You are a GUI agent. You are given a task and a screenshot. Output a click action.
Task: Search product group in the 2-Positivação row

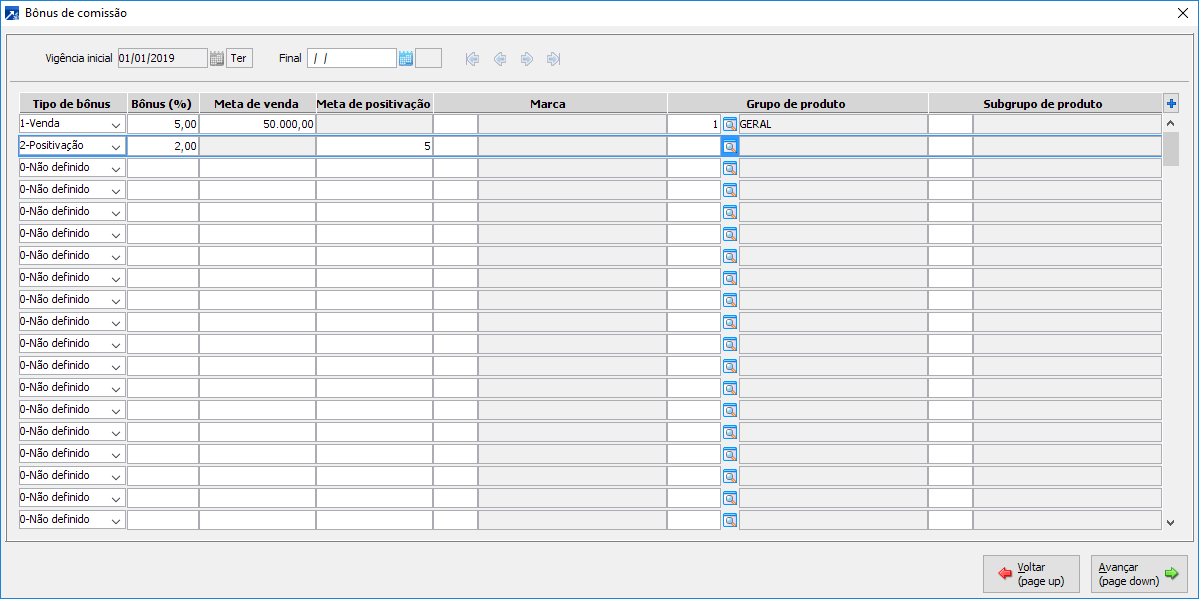click(x=730, y=146)
